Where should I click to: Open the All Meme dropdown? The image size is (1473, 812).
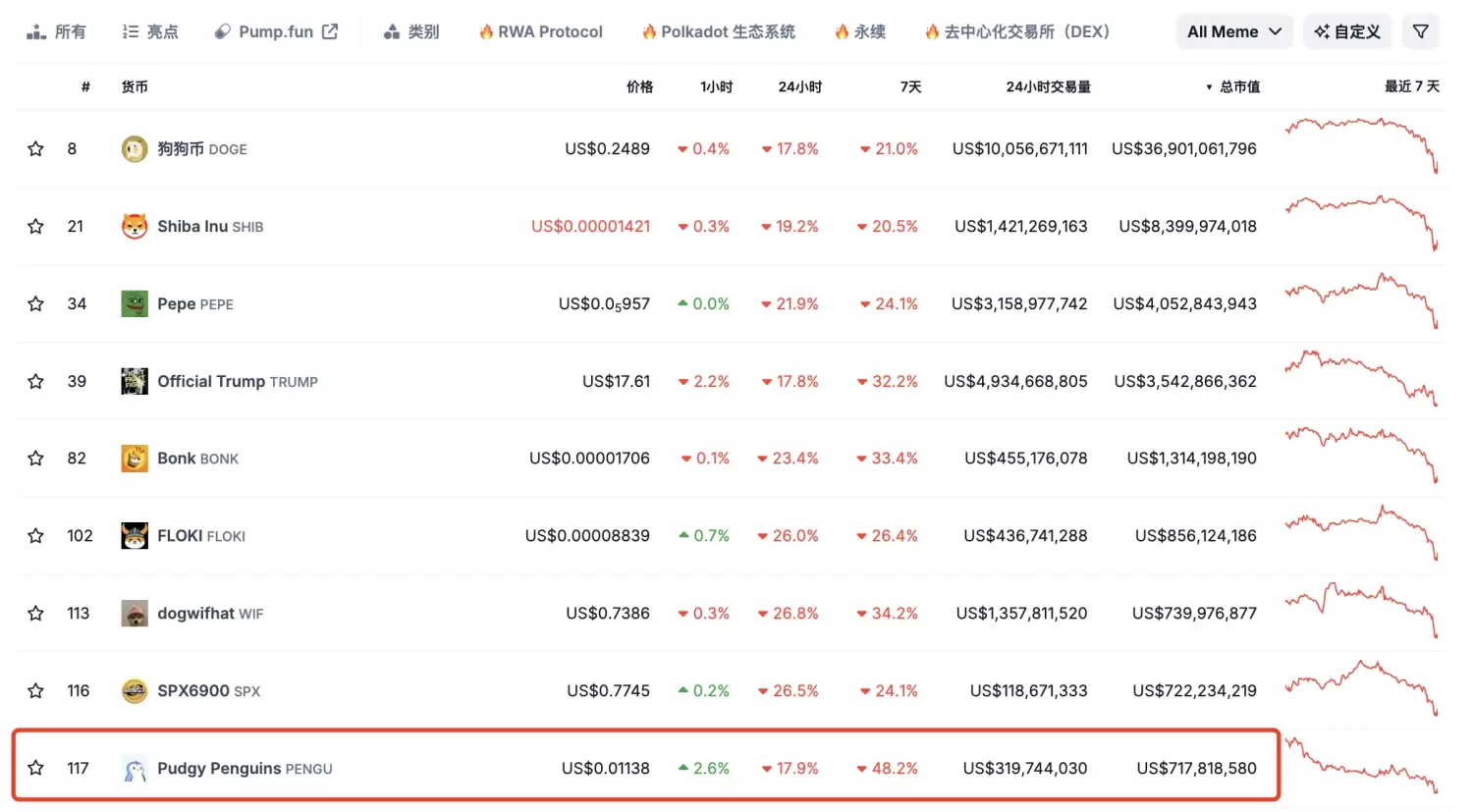(x=1233, y=30)
